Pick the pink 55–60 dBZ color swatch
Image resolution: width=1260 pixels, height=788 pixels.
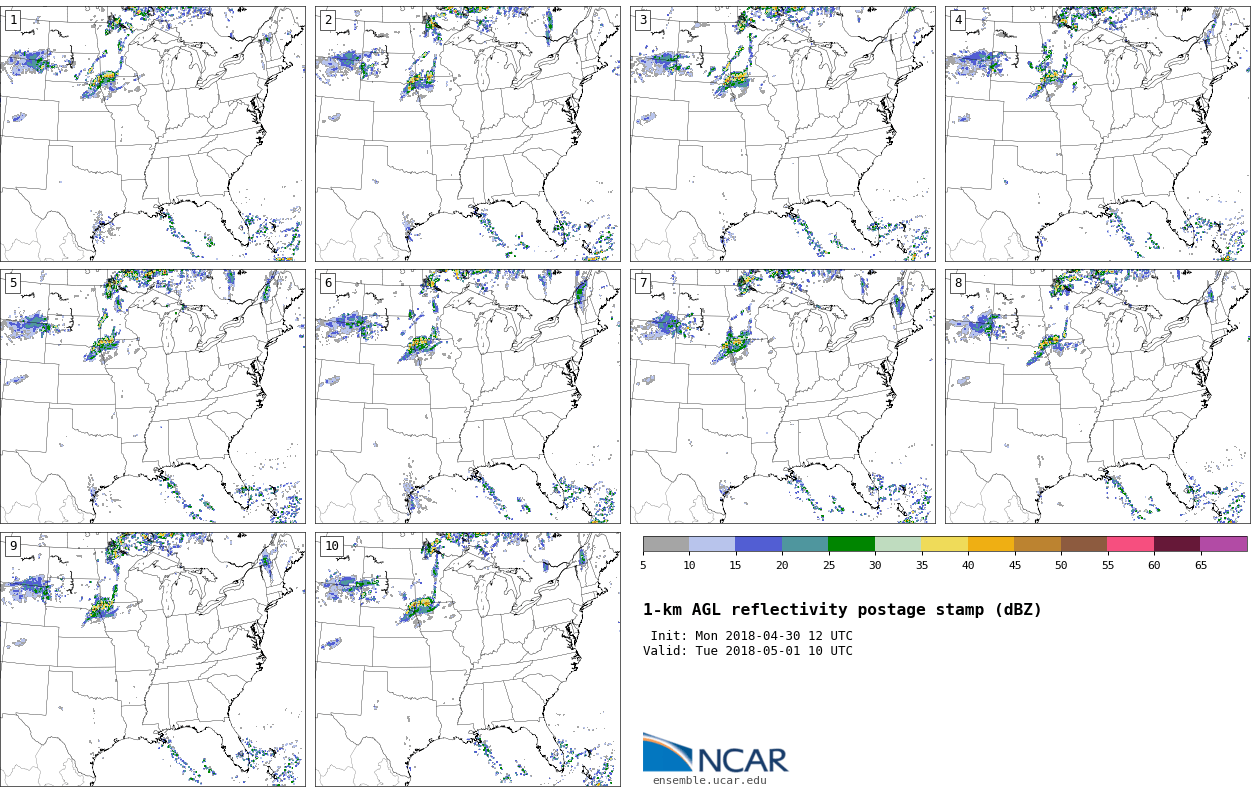point(1130,544)
